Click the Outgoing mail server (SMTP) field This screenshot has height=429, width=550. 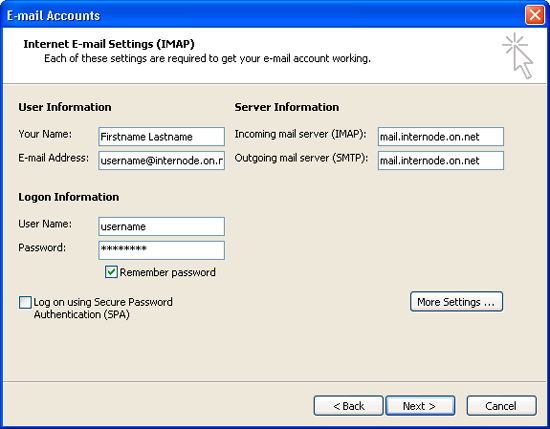pyautogui.click(x=441, y=160)
